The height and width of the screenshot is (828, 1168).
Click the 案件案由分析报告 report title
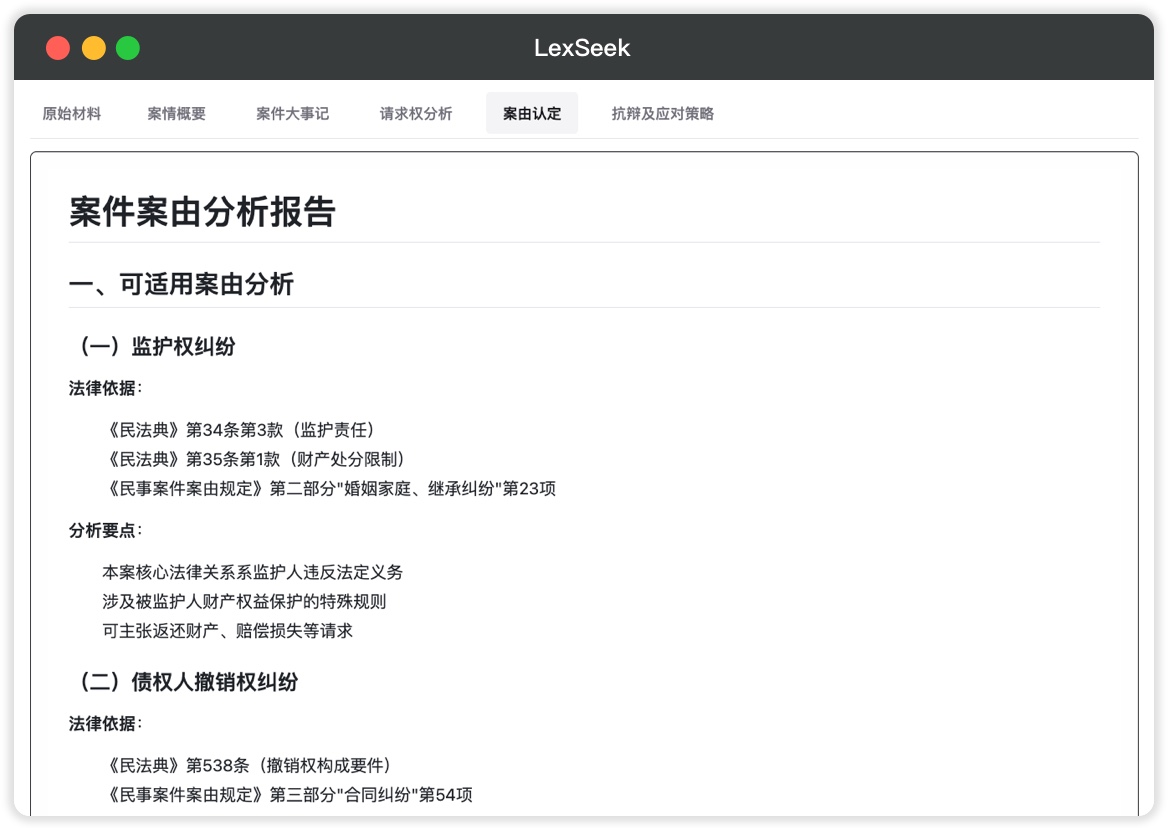pyautogui.click(x=202, y=212)
